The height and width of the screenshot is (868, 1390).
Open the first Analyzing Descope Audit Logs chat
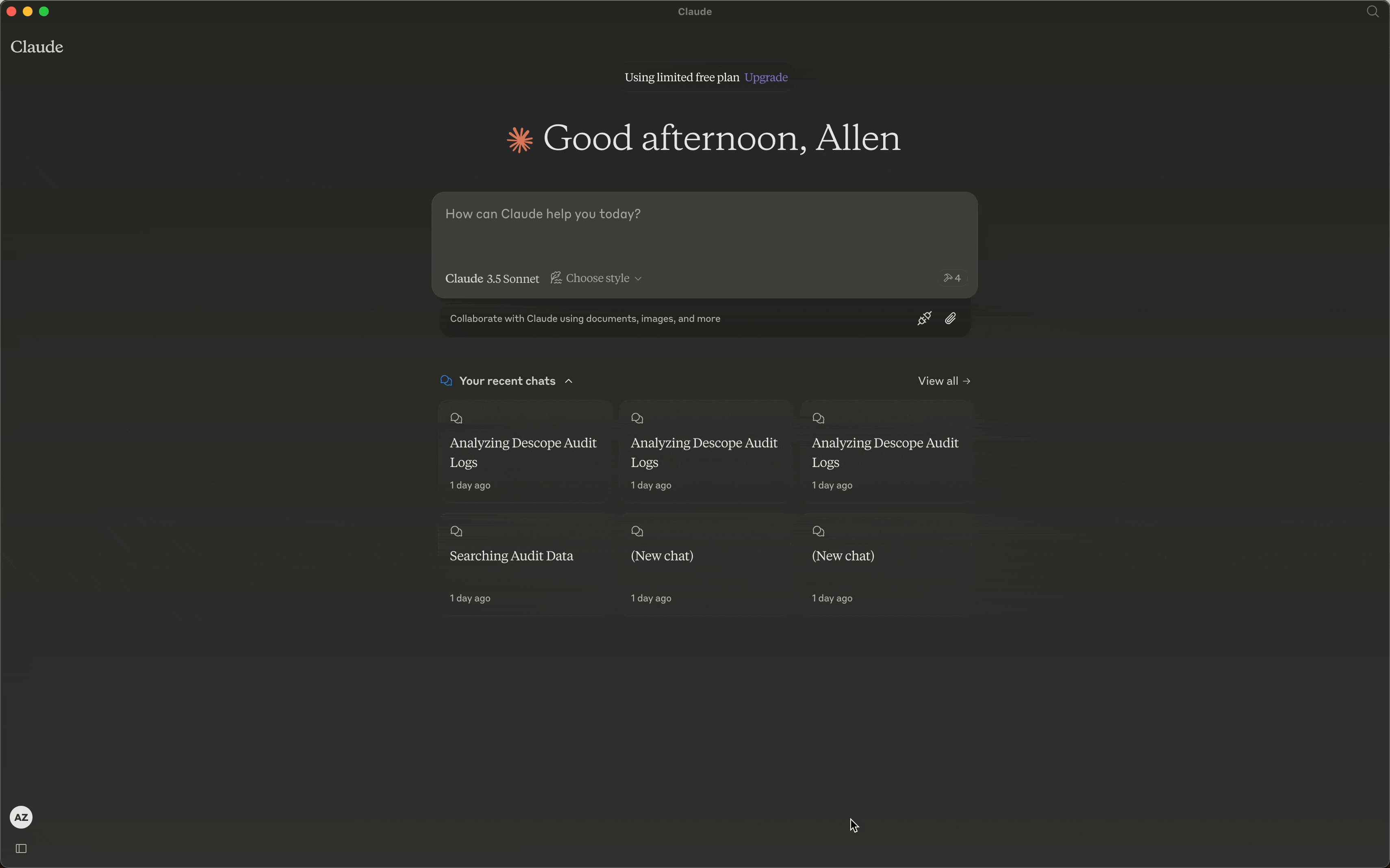[524, 452]
